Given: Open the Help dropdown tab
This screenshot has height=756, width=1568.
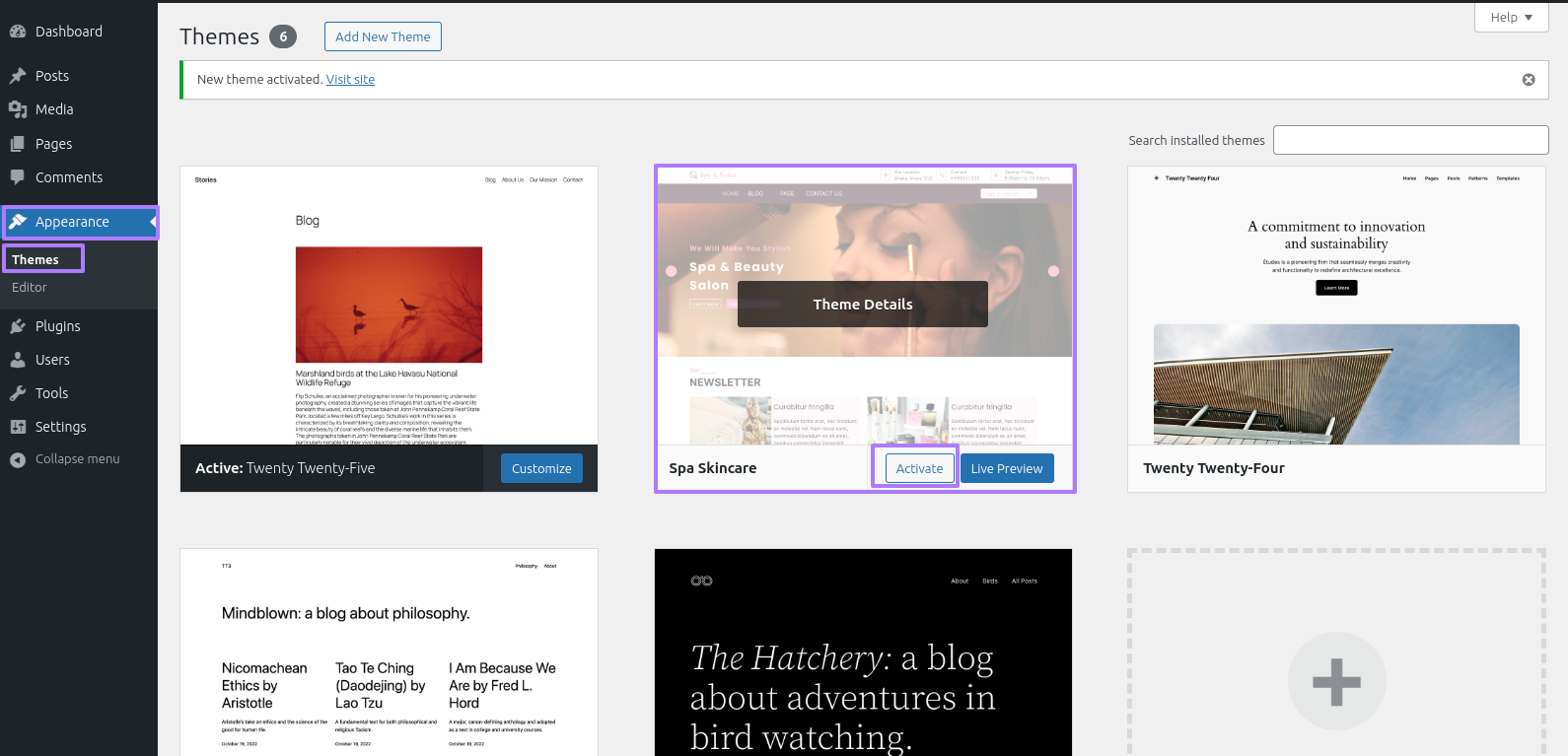Looking at the screenshot, I should 1511,17.
